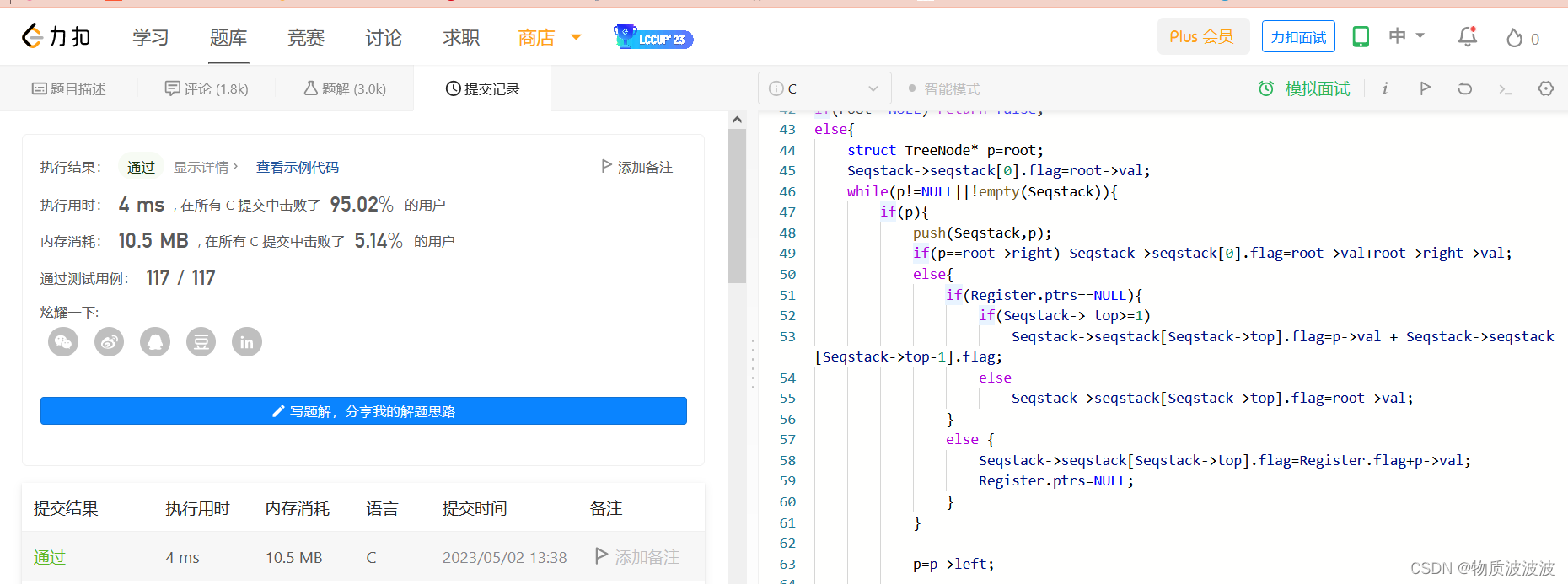The image size is (1568, 584).
Task: Open the 题解 (3.0k) solutions tab
Action: [x=345, y=88]
